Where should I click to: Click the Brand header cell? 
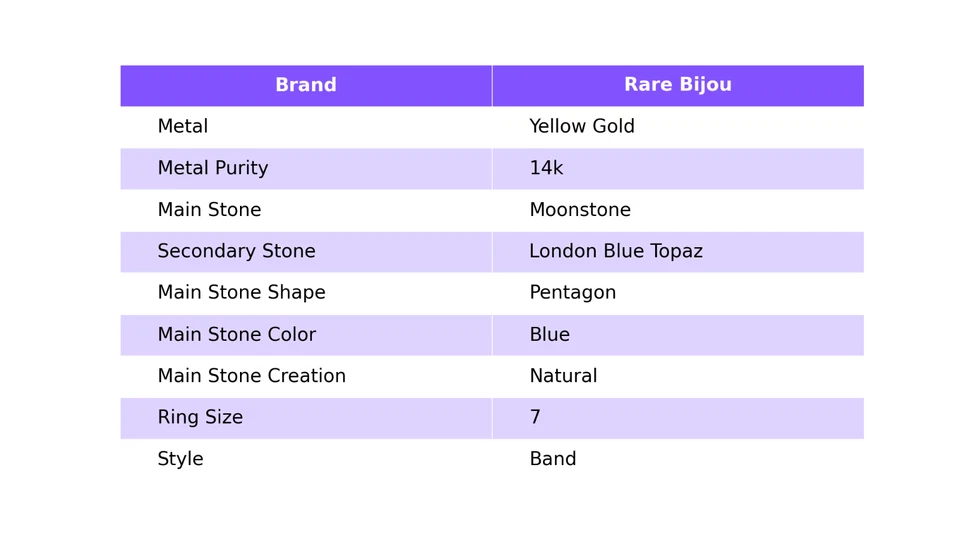pyautogui.click(x=306, y=86)
